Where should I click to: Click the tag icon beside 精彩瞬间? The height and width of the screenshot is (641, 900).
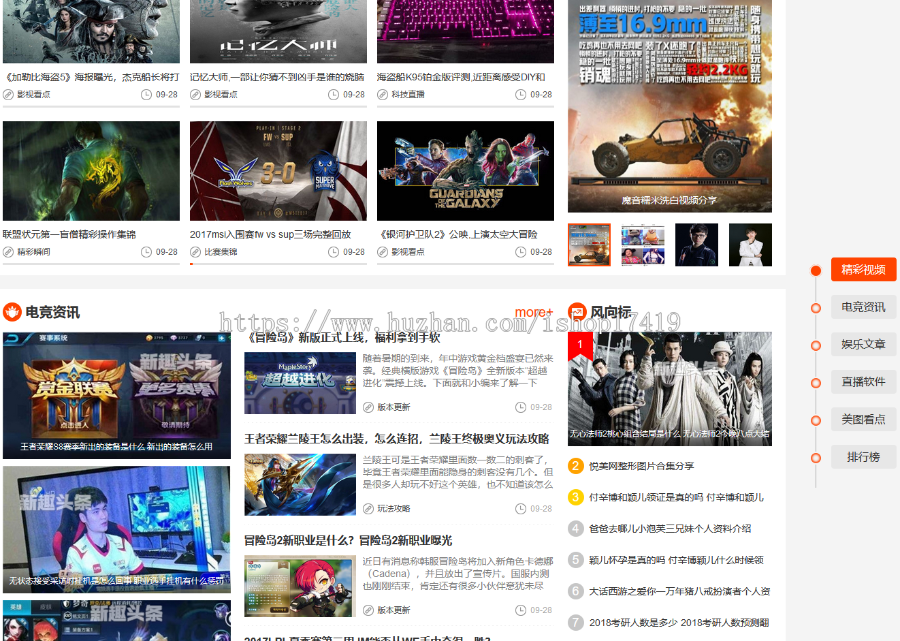pos(8,252)
